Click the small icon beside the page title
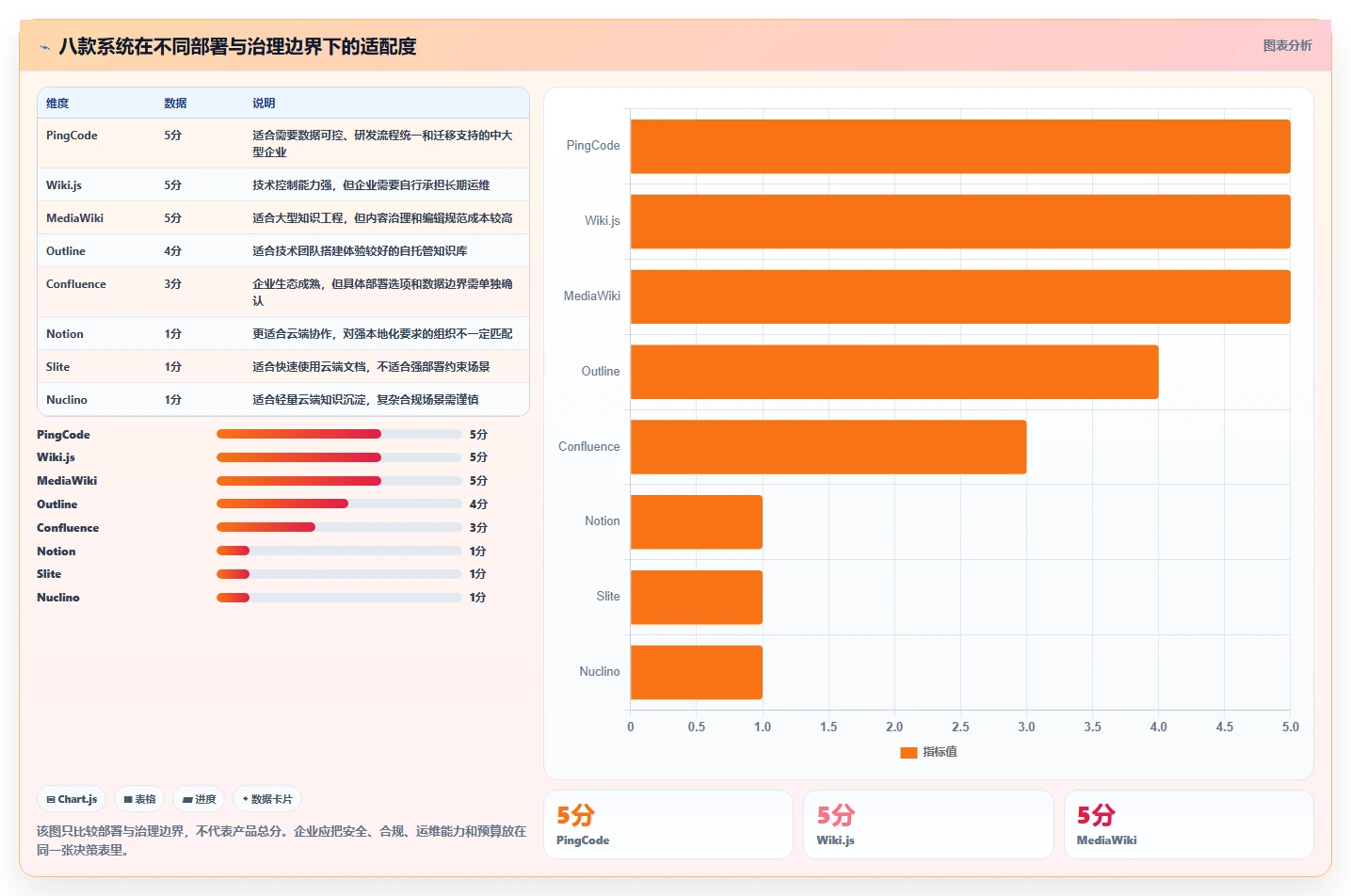This screenshot has height=896, width=1351. click(x=44, y=46)
